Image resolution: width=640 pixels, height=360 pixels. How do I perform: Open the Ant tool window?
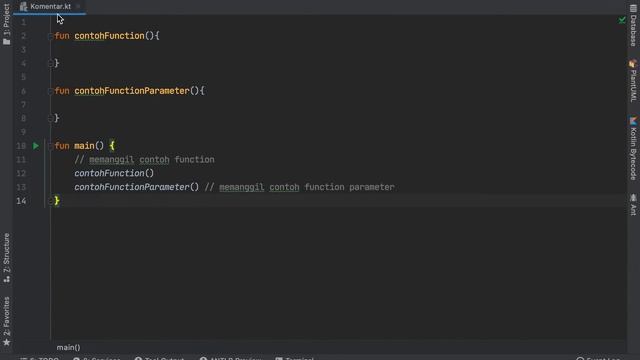point(633,204)
